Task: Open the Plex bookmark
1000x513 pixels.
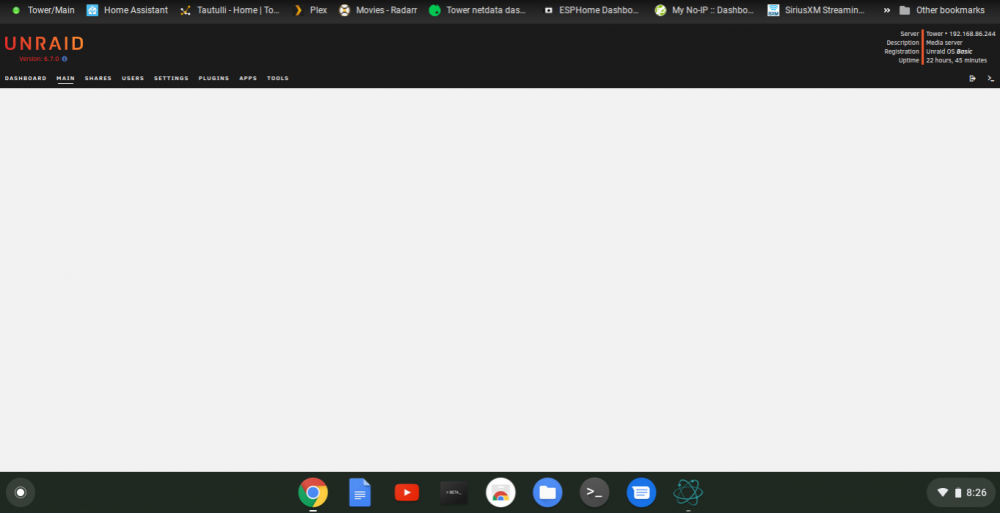Action: click(310, 10)
